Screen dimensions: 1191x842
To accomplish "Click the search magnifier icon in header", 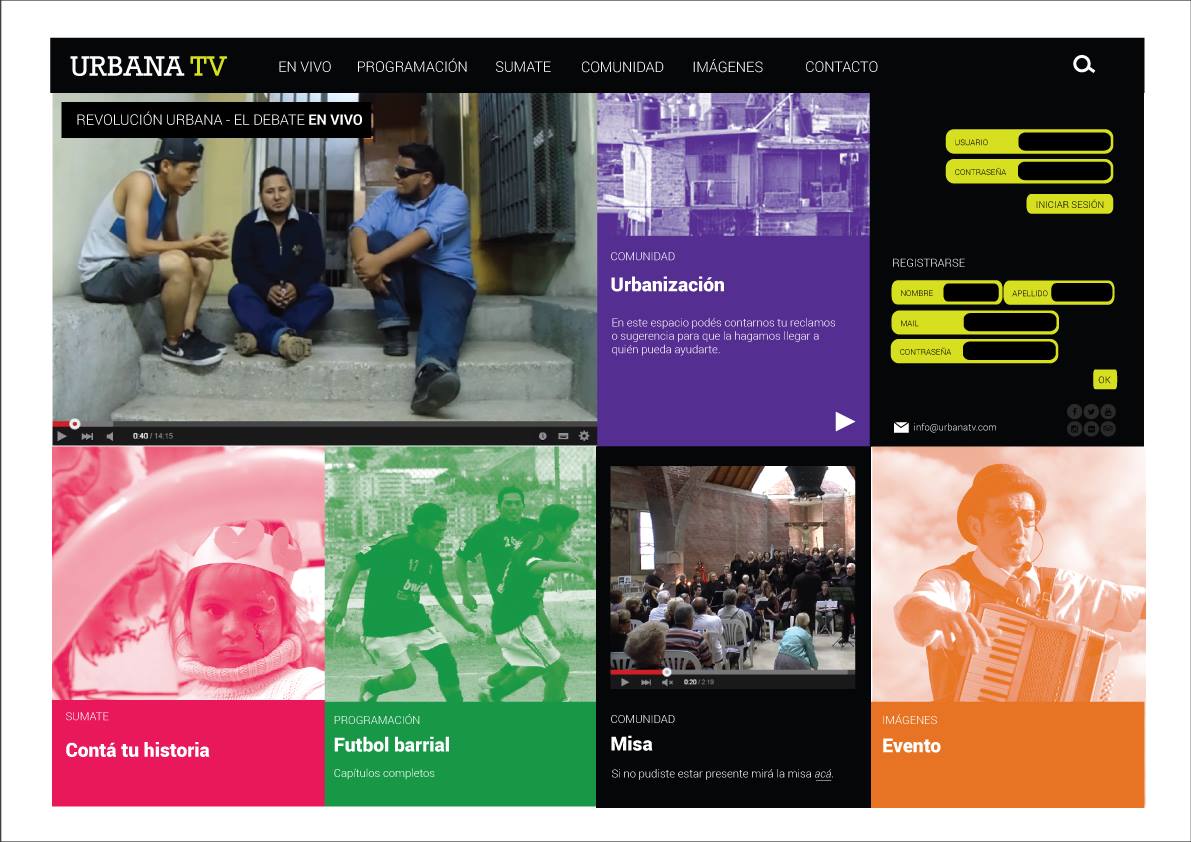I will click(x=1083, y=65).
